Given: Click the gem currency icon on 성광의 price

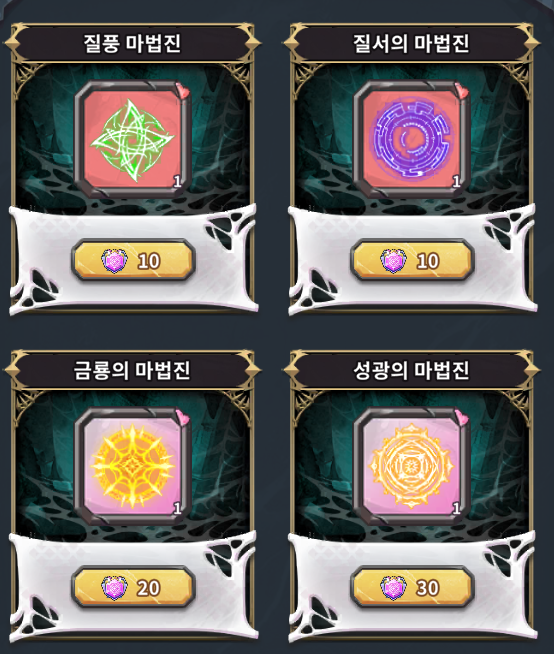Looking at the screenshot, I should 393,588.
